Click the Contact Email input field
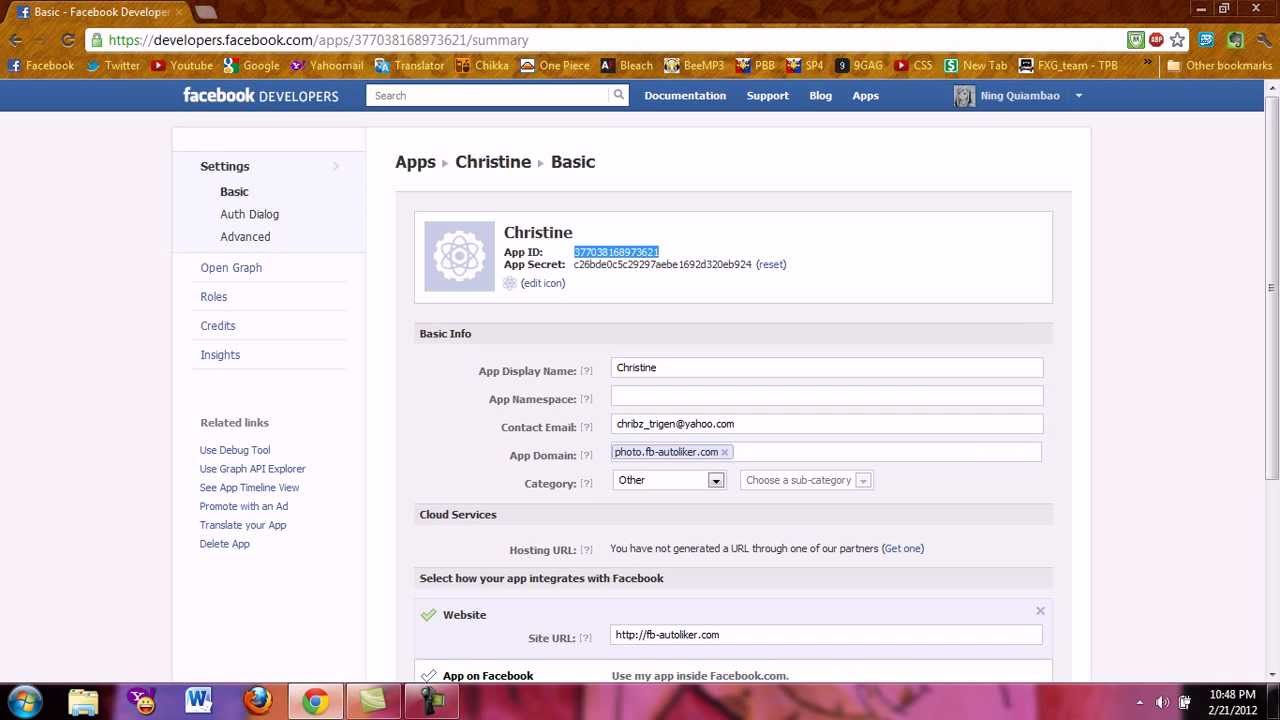 tap(827, 424)
